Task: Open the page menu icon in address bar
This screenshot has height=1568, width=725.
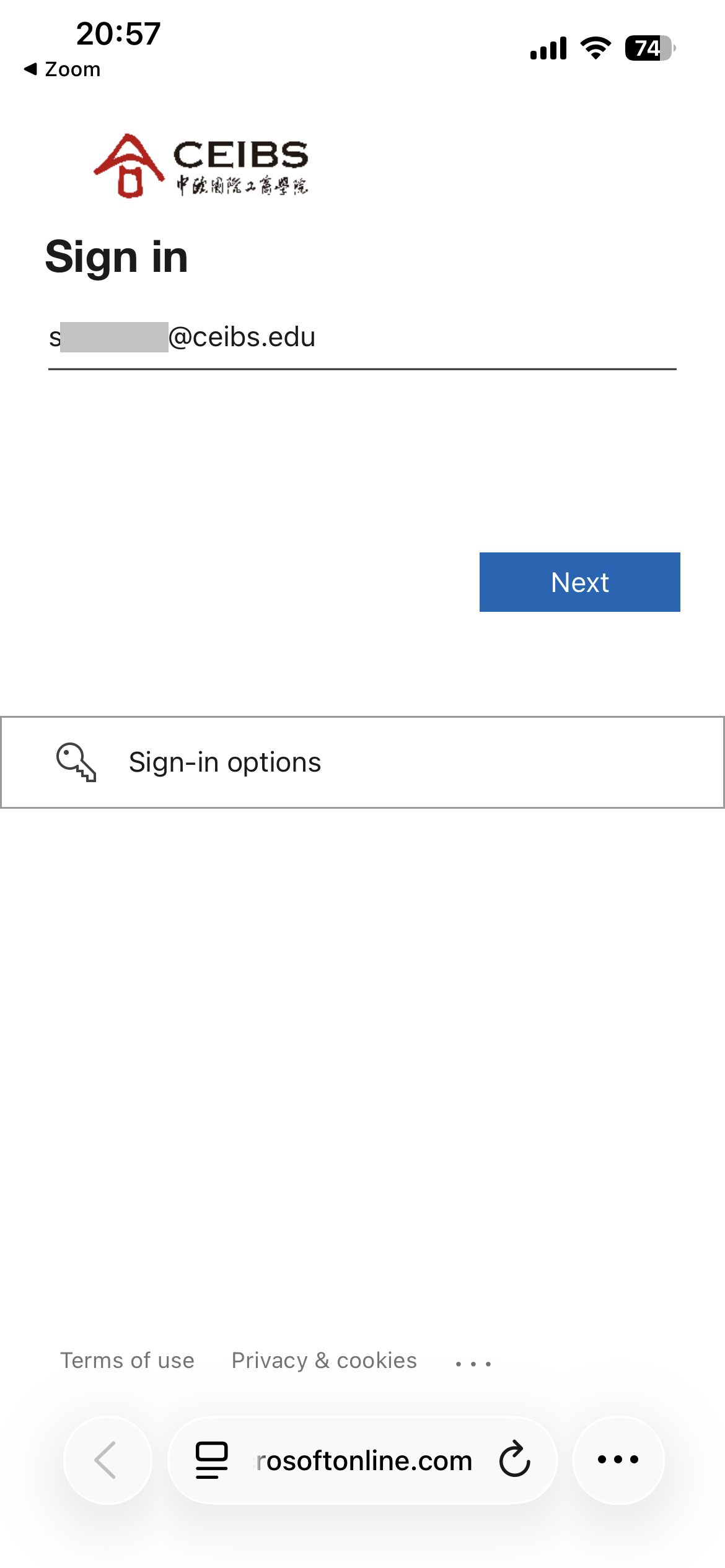Action: [x=212, y=1460]
